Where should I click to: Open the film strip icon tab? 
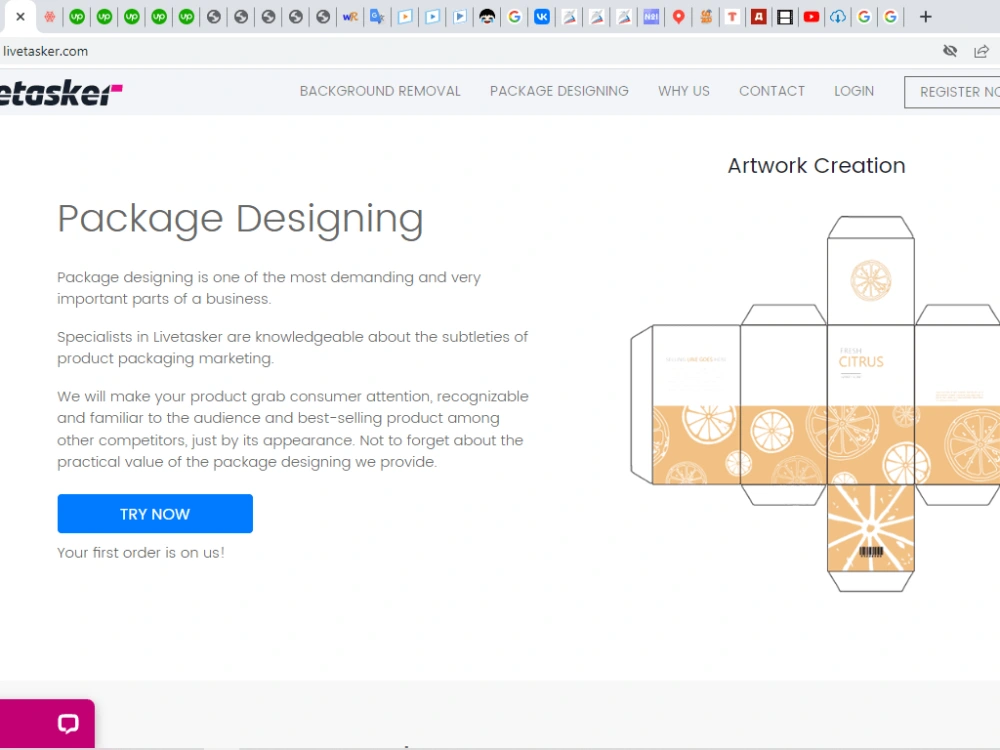tap(785, 17)
